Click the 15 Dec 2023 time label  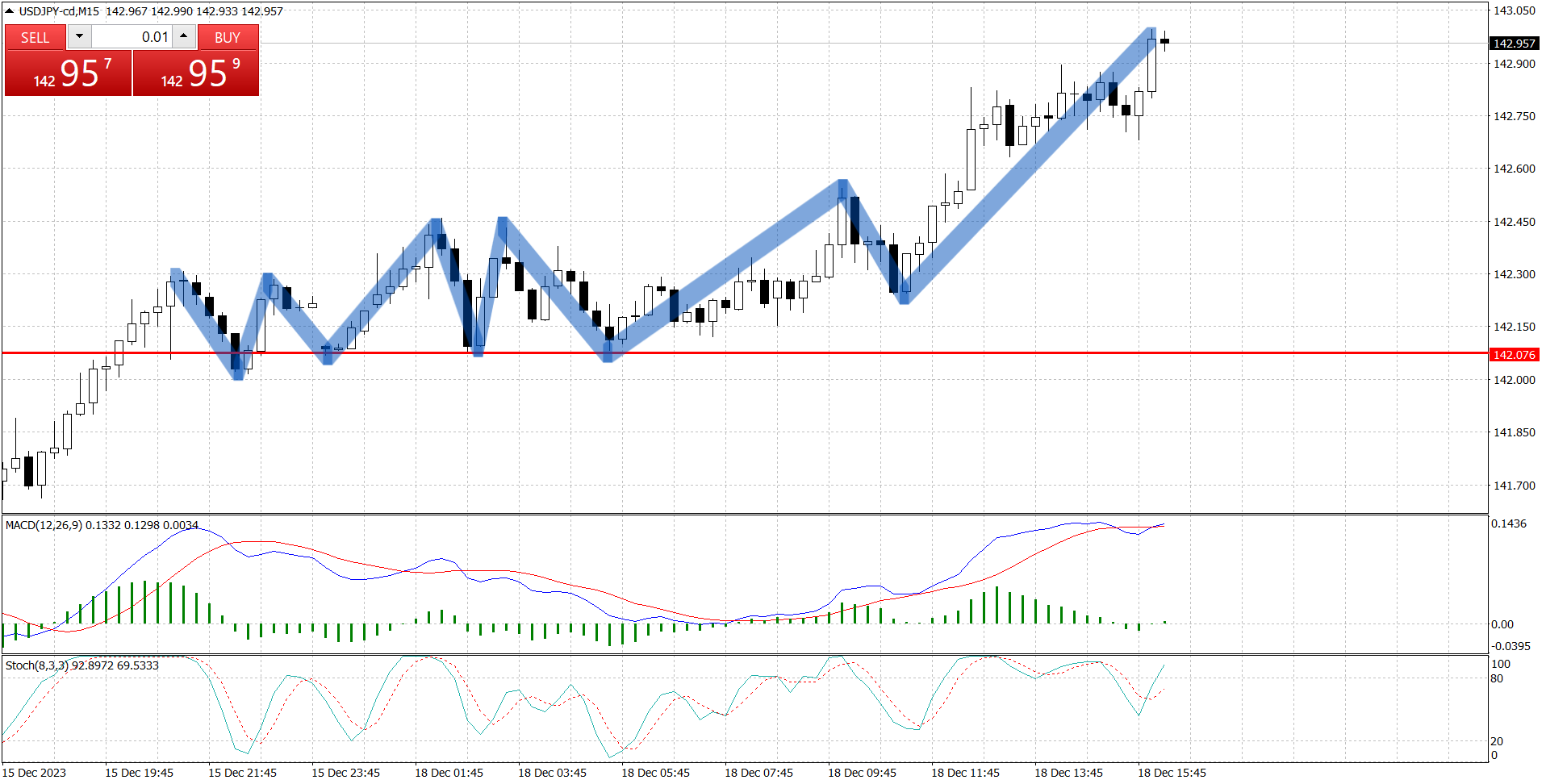(35, 773)
